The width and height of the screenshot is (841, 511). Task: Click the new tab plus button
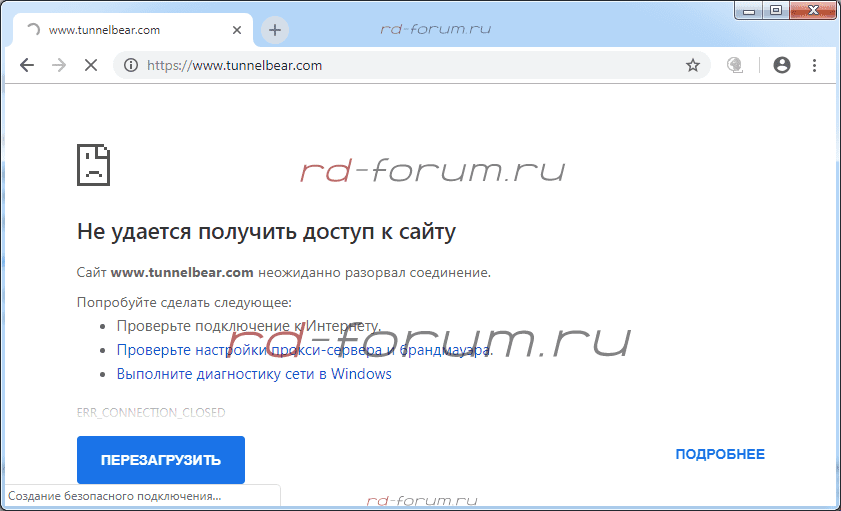[275, 30]
